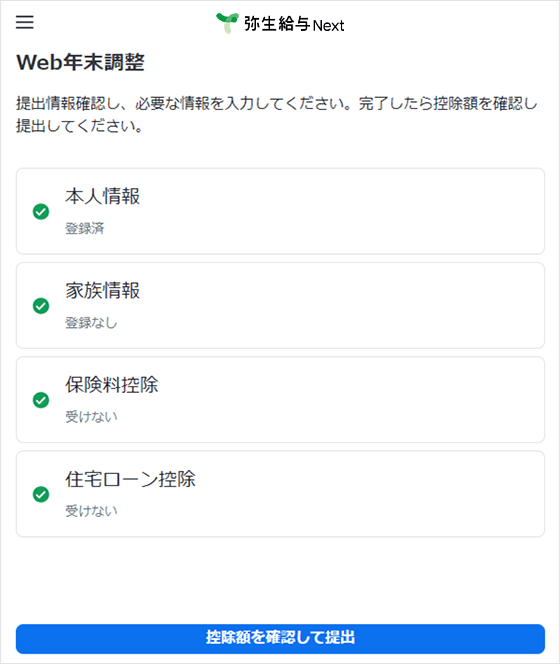
Task: Open the 住宅ローン控除 card
Action: tap(280, 494)
